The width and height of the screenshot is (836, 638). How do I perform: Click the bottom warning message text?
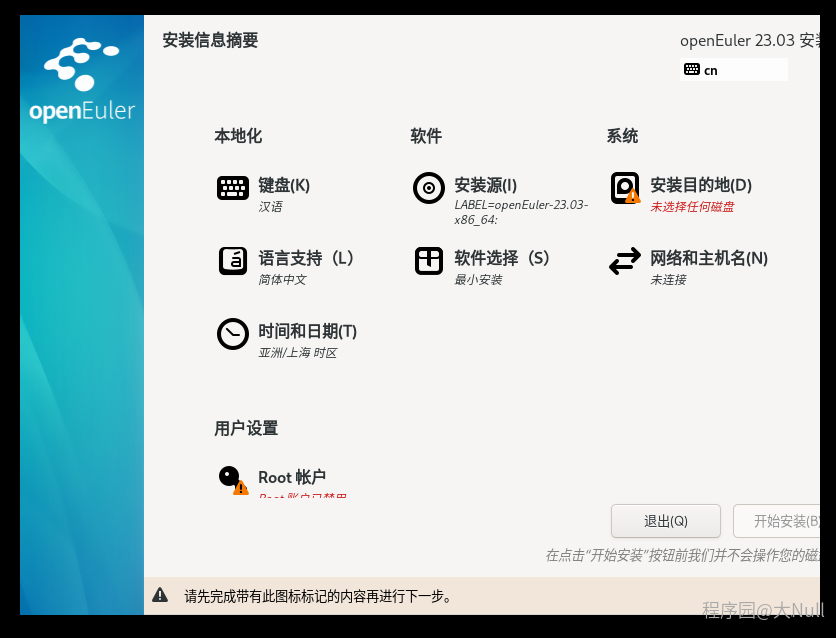click(x=318, y=597)
